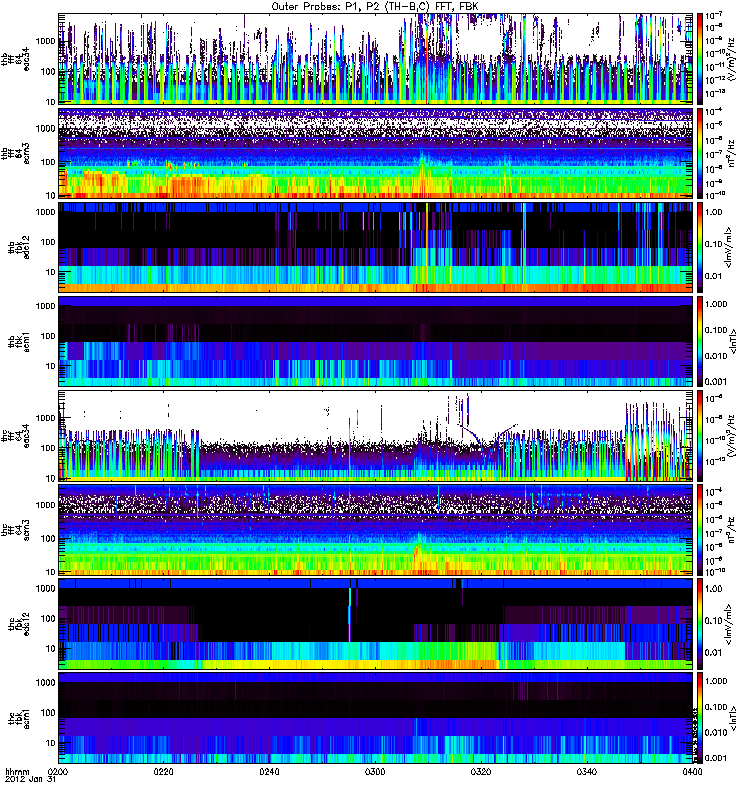Click the (V/m)²/Hz unit label of thb edc34
The height and width of the screenshot is (800, 750).
tap(731, 59)
